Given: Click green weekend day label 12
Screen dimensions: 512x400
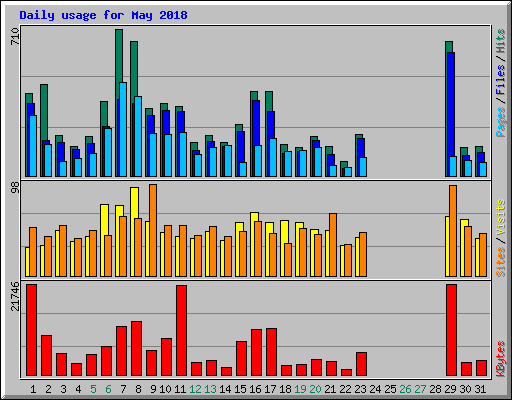Looking at the screenshot, I should click(x=195, y=389).
